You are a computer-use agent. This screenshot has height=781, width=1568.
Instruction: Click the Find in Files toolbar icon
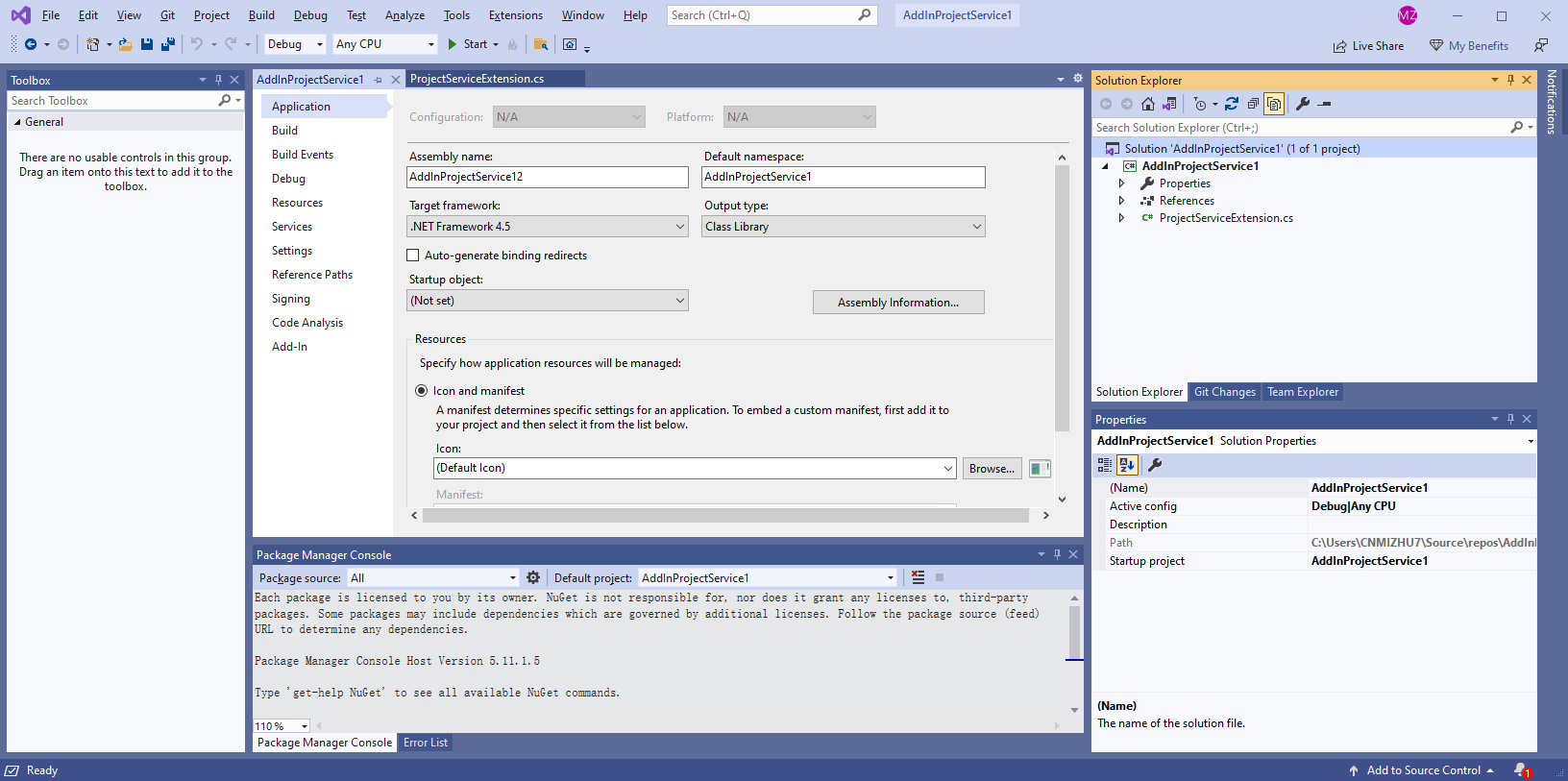[x=541, y=44]
